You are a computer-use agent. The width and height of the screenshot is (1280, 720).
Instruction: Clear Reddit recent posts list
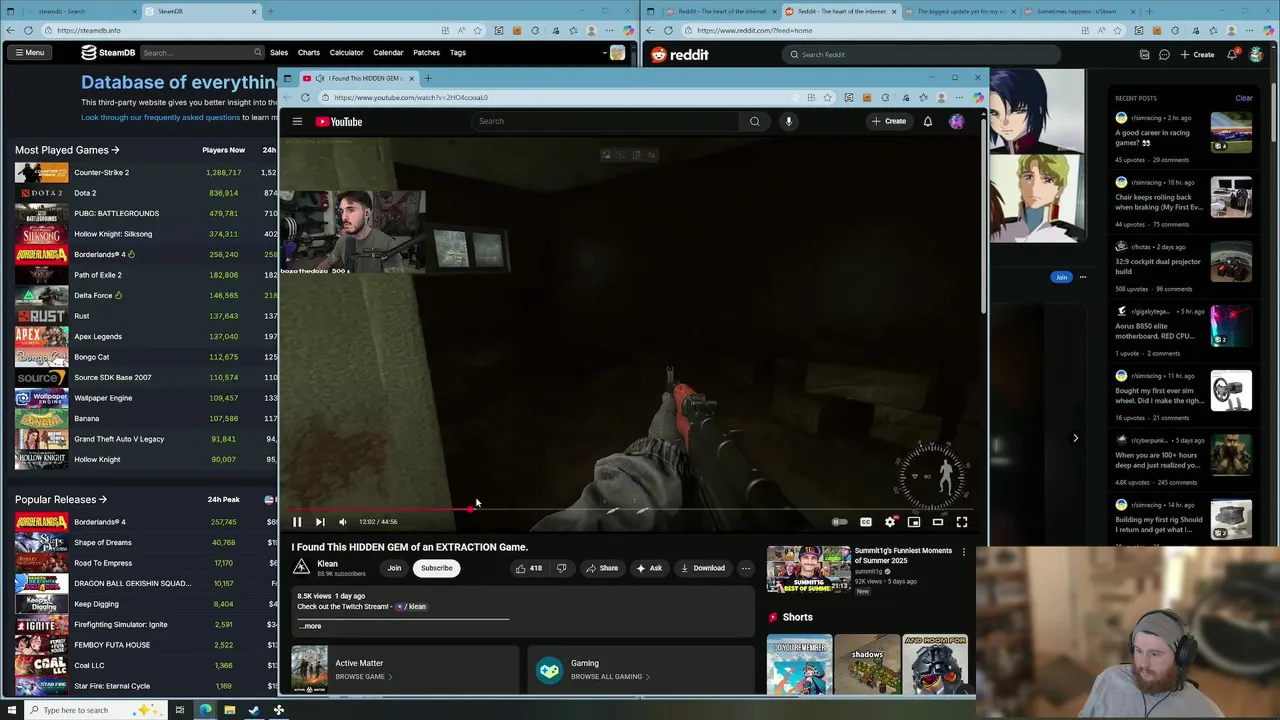tap(1244, 98)
